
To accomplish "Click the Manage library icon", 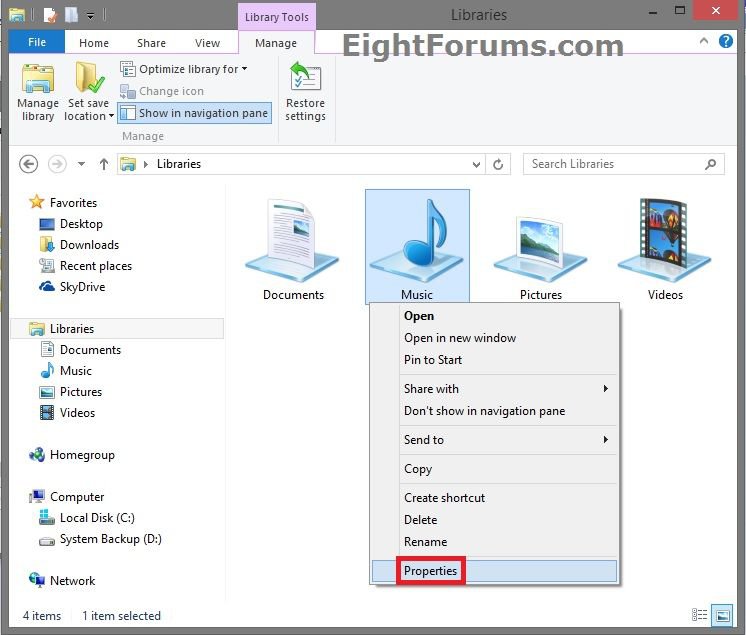I will point(38,93).
